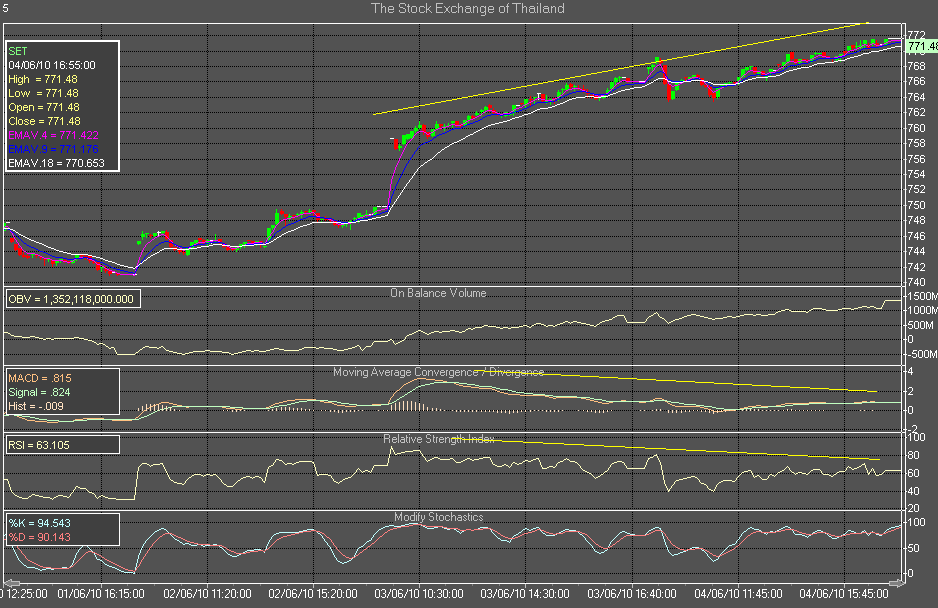Select the Low = 771.48 value
Viewport: 938px width, 608px height.
pyautogui.click(x=43, y=93)
